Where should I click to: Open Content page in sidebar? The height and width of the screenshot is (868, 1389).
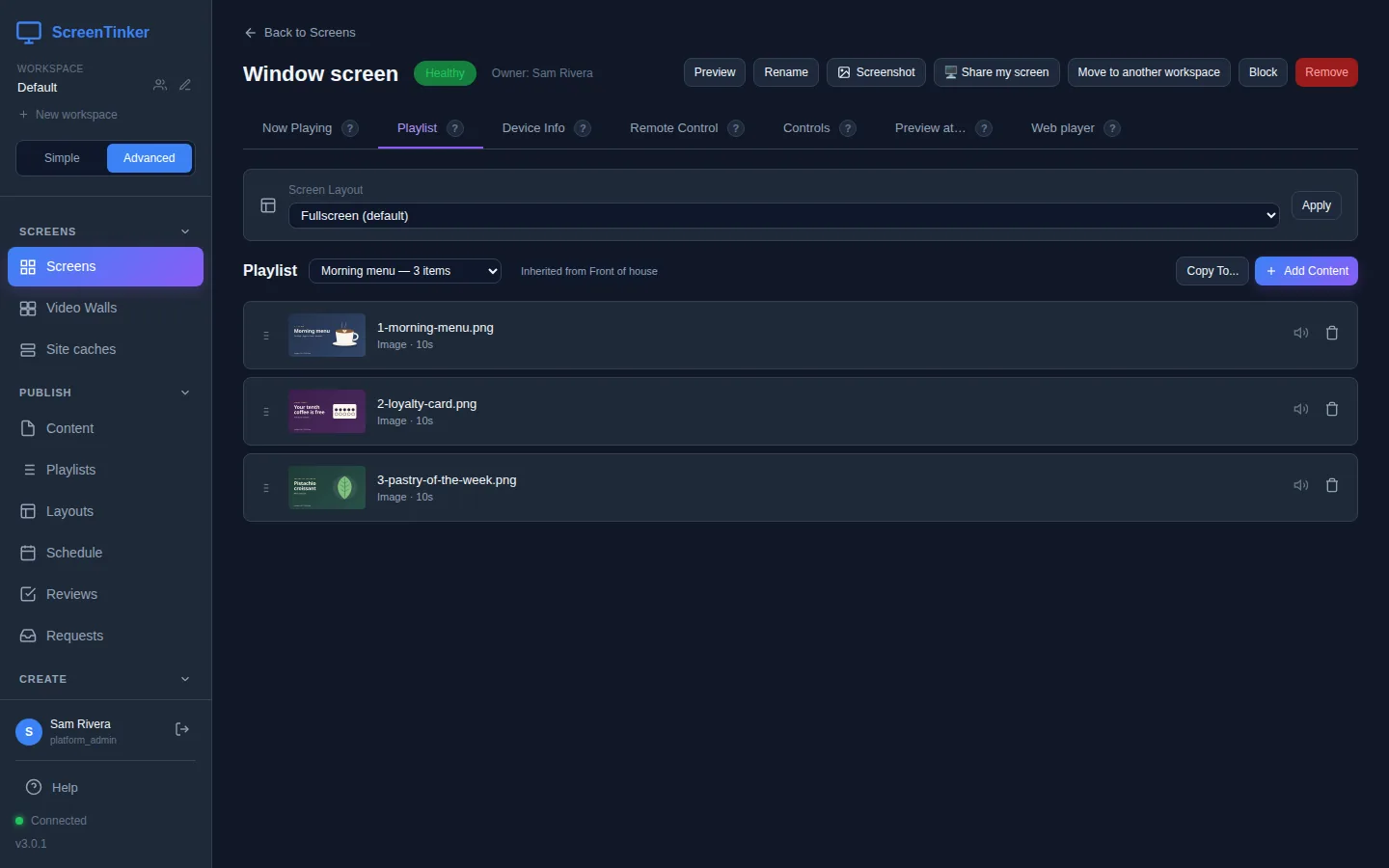(x=105, y=428)
